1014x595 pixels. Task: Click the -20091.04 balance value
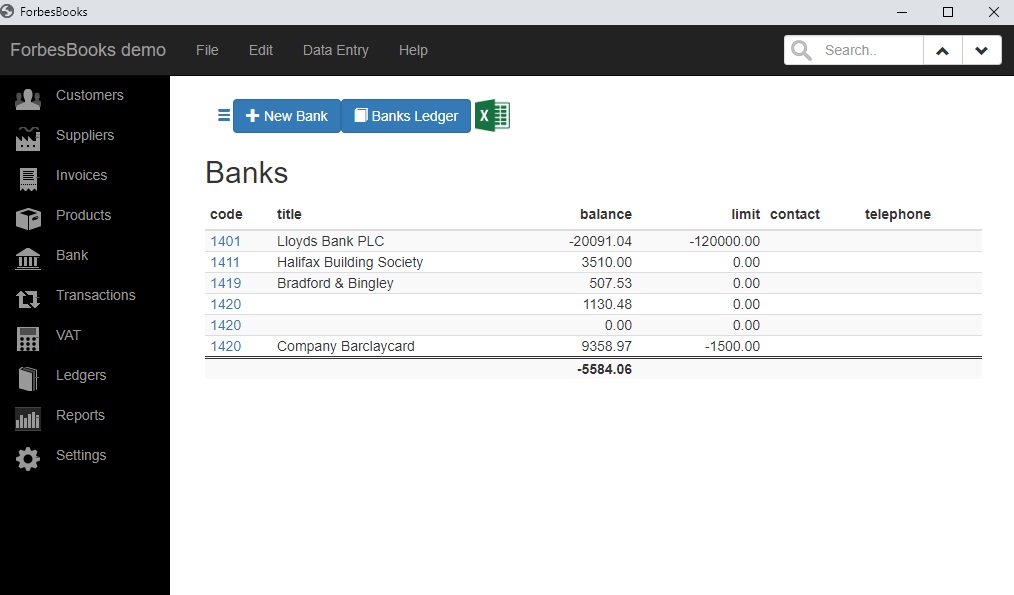(x=600, y=241)
